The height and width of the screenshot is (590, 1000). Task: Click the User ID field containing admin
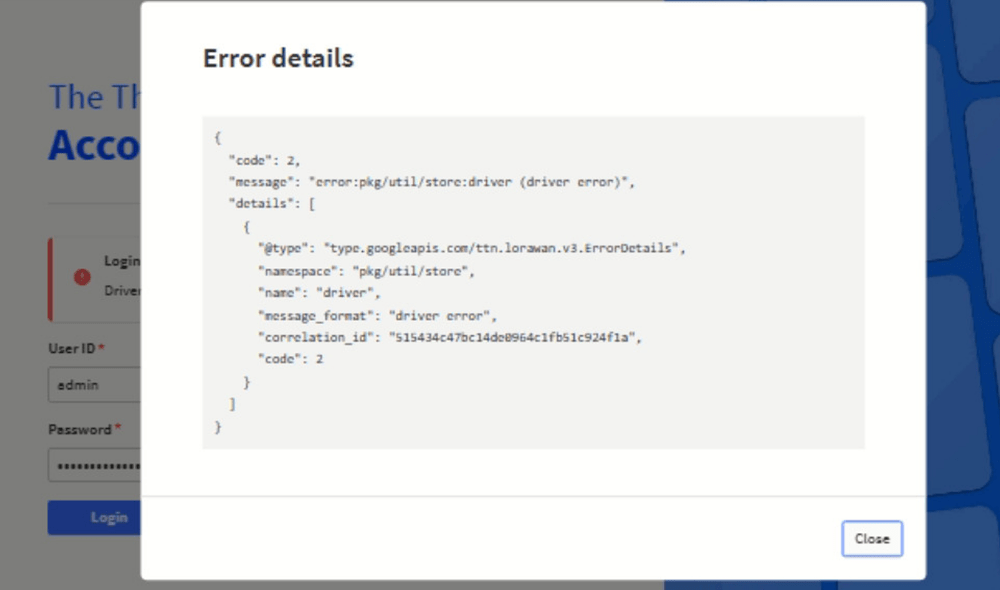(94, 385)
